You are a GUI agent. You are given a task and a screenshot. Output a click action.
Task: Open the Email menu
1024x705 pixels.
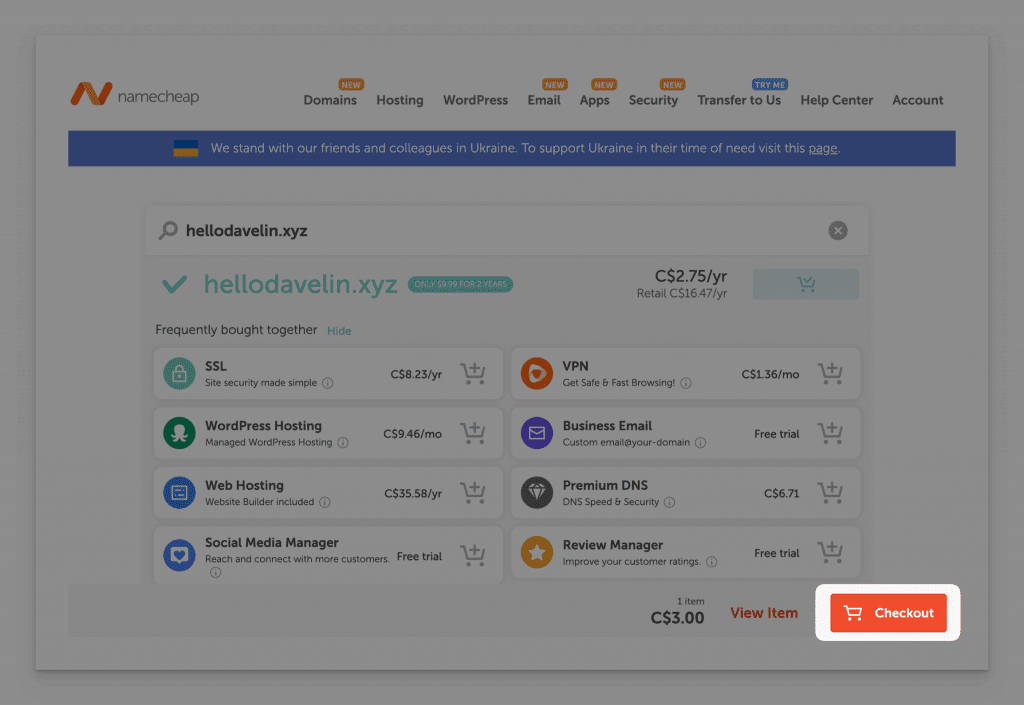click(x=544, y=100)
